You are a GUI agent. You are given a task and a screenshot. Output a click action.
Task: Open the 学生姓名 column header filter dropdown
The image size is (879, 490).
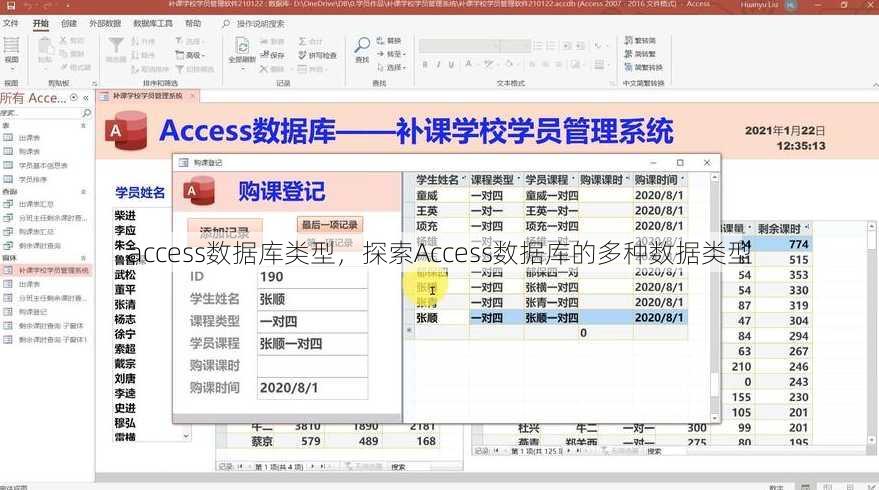coord(464,179)
